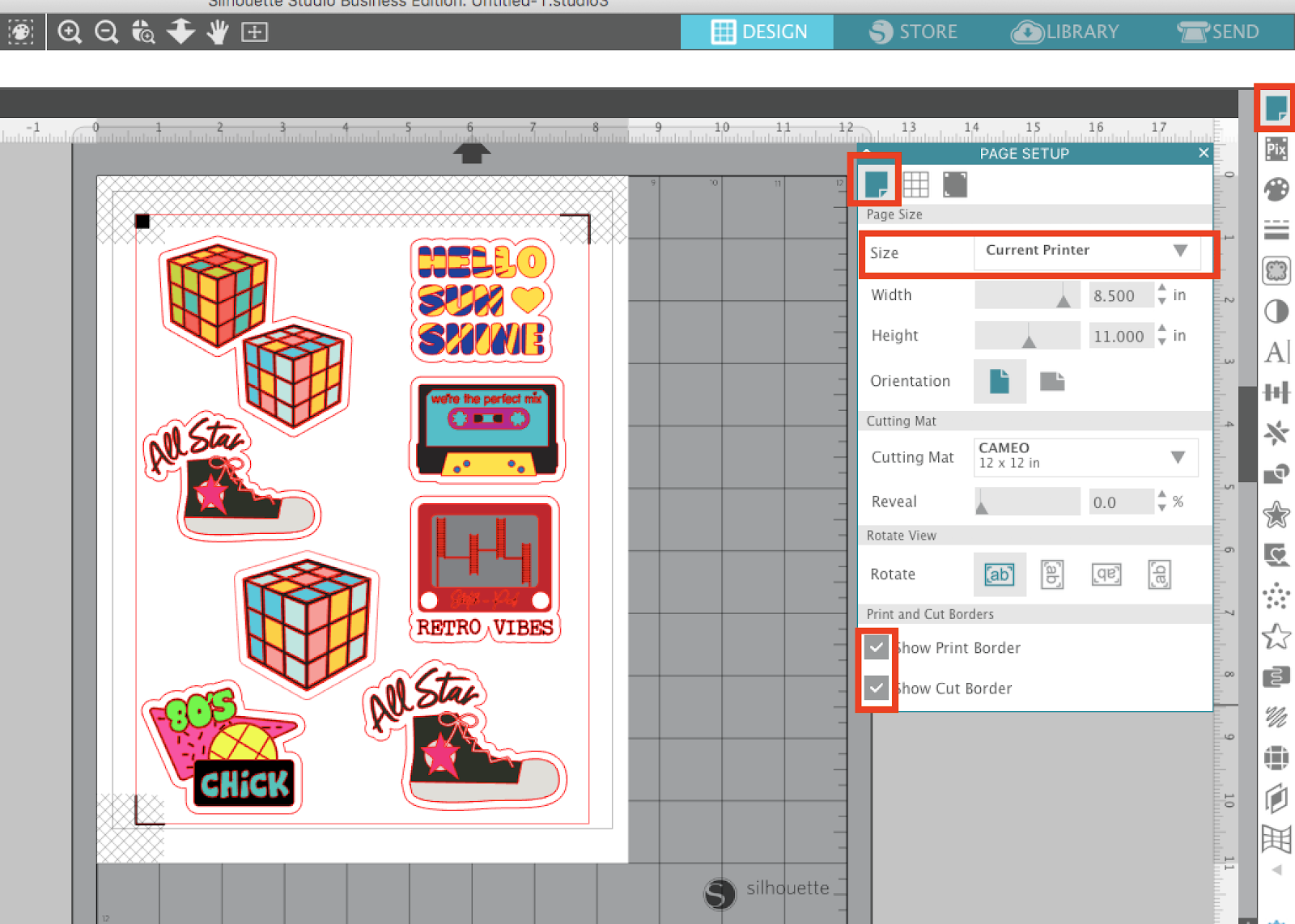Open the Pix effects panel icon
Image resolution: width=1295 pixels, height=924 pixels.
click(x=1276, y=149)
